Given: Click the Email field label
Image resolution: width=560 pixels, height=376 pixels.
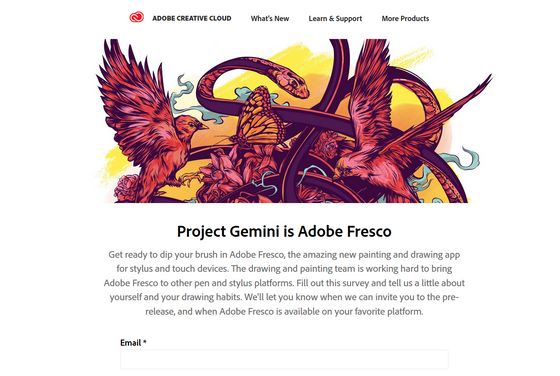Looking at the screenshot, I should [130, 343].
